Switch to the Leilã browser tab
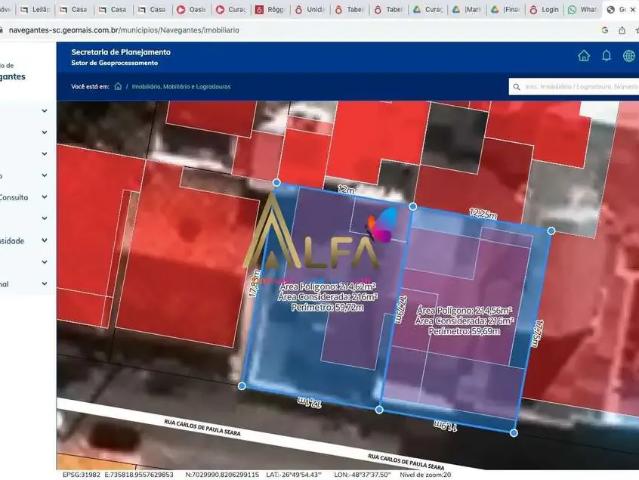639x480 pixels. tap(35, 9)
